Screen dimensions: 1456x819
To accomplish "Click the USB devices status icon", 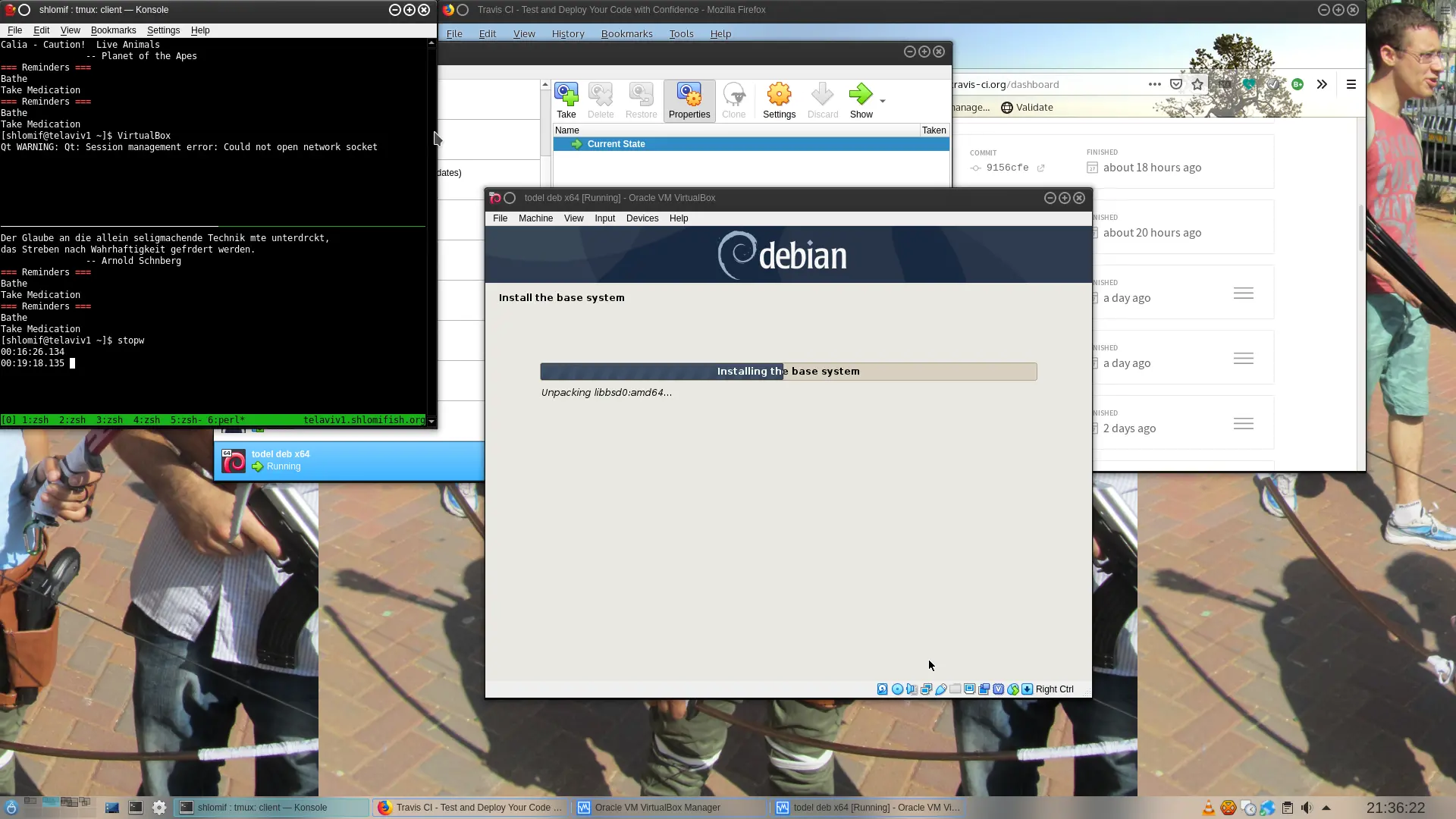I will (940, 689).
